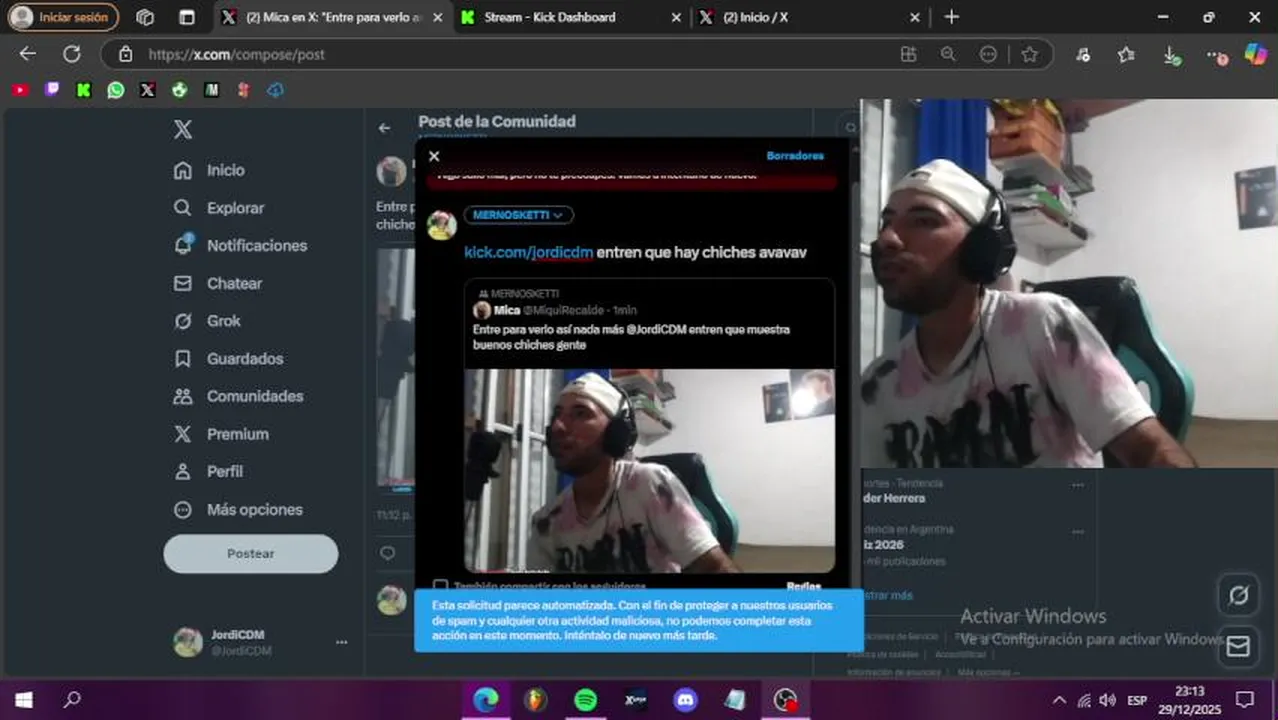Click the X logo in the sidebar
Screen dimensions: 1278x720
182,129
